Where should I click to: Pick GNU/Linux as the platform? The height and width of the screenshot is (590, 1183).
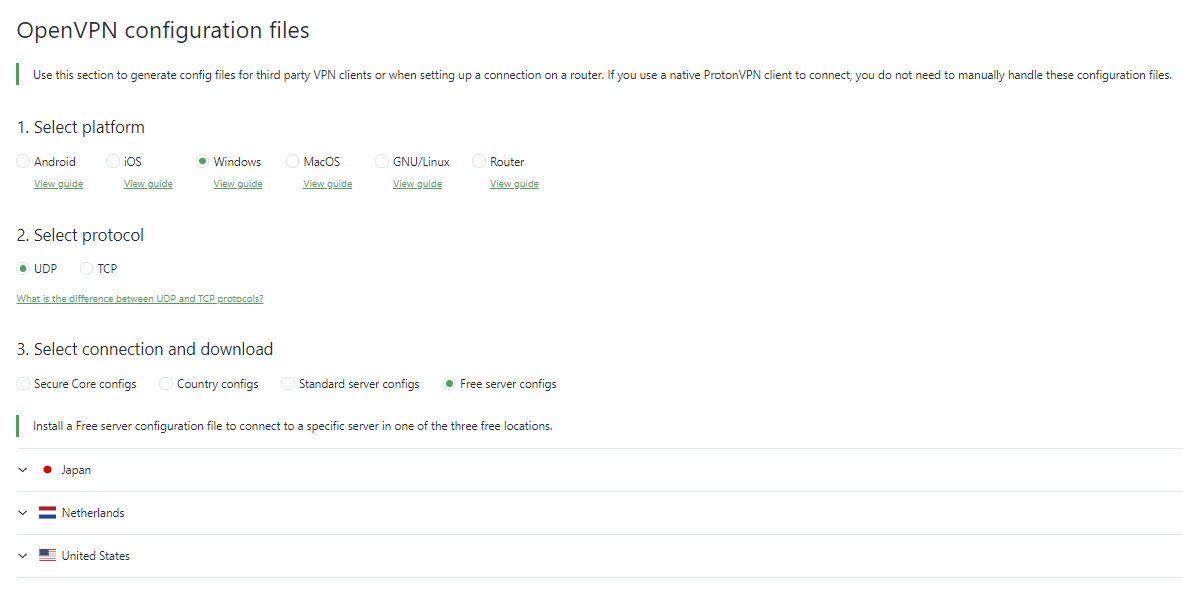[x=382, y=162]
